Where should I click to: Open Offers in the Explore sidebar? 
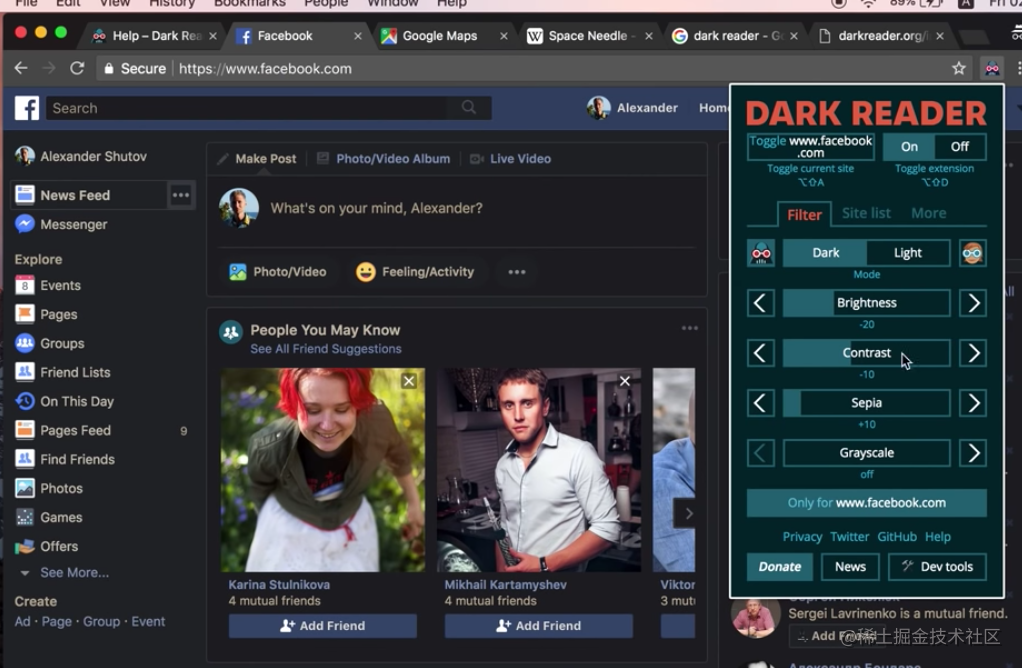[x=46, y=546]
